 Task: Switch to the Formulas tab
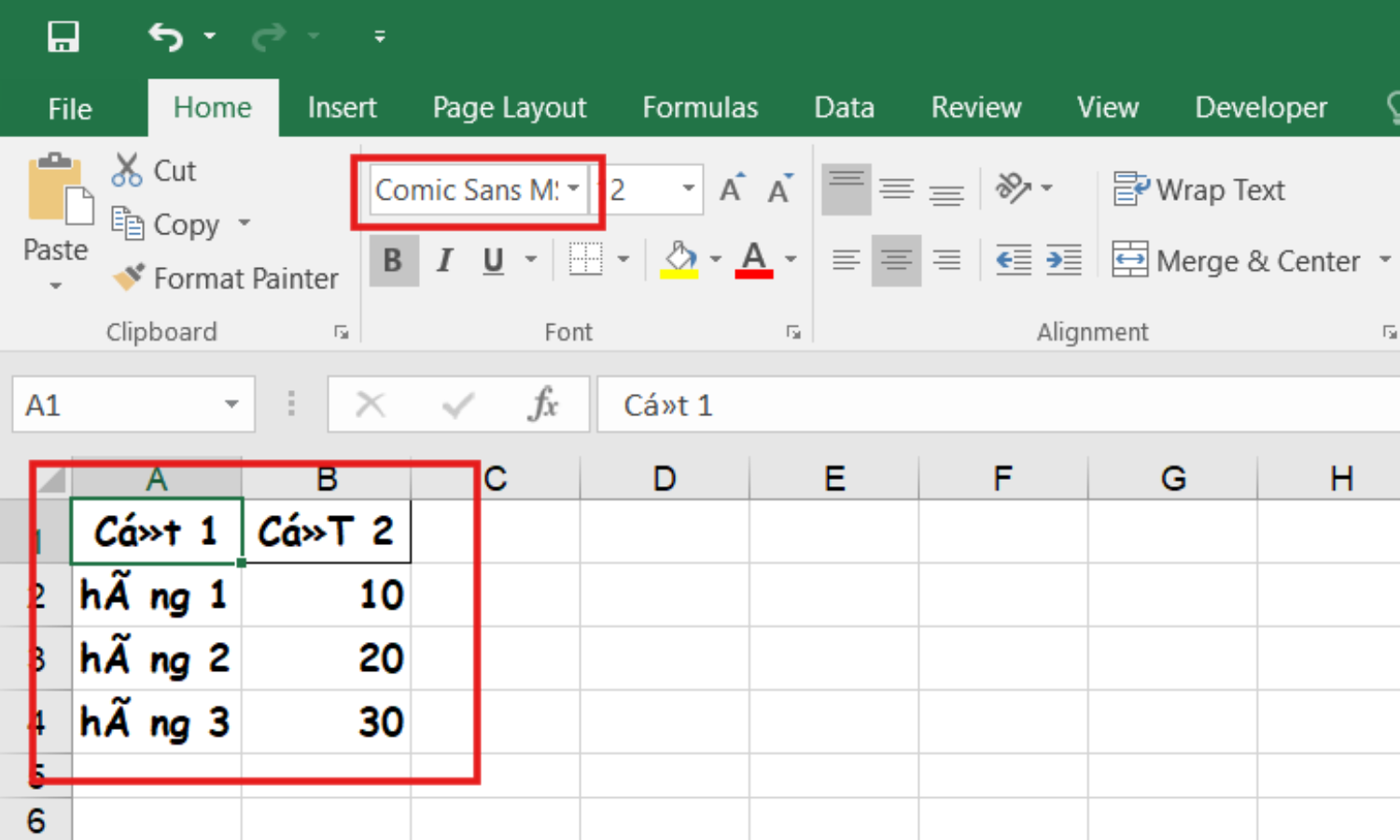[700, 106]
